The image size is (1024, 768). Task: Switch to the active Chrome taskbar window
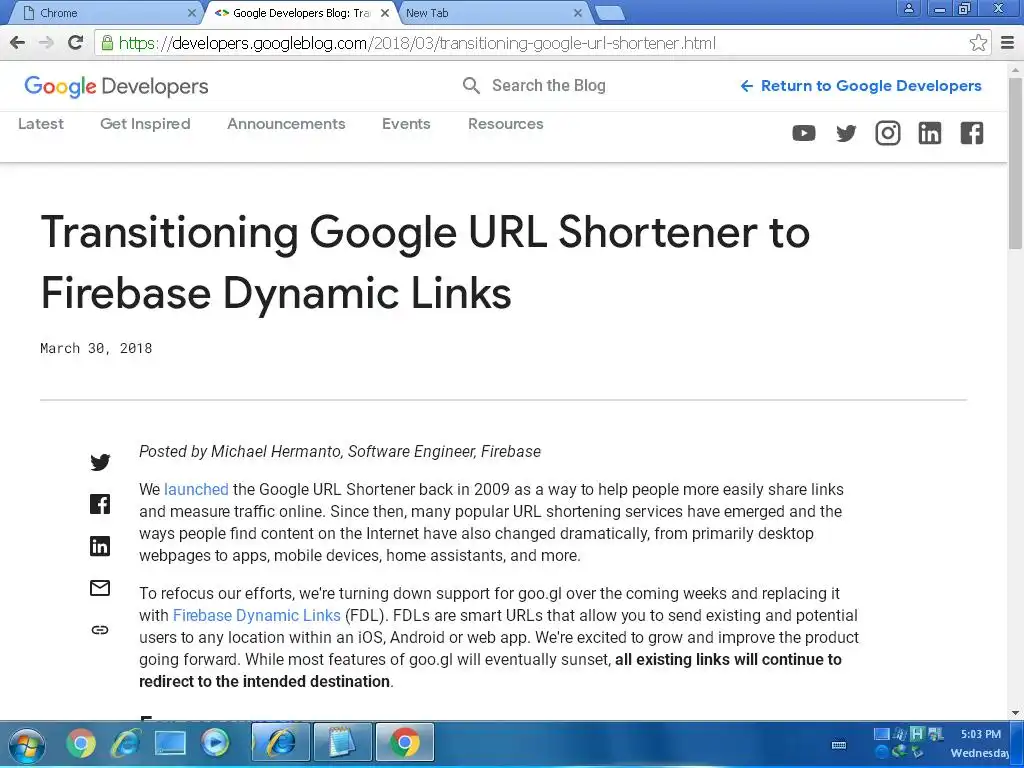pyautogui.click(x=405, y=743)
